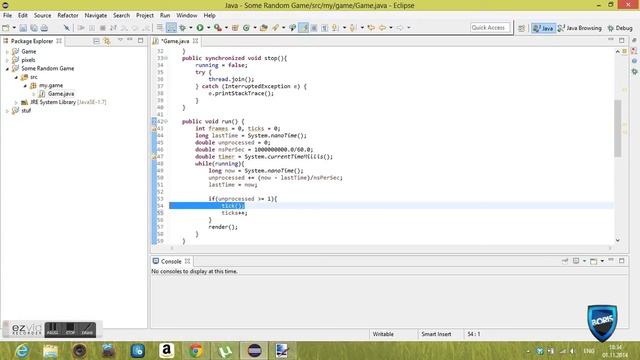
Task: Click the New Java Class green icon
Action: click(x=246, y=28)
